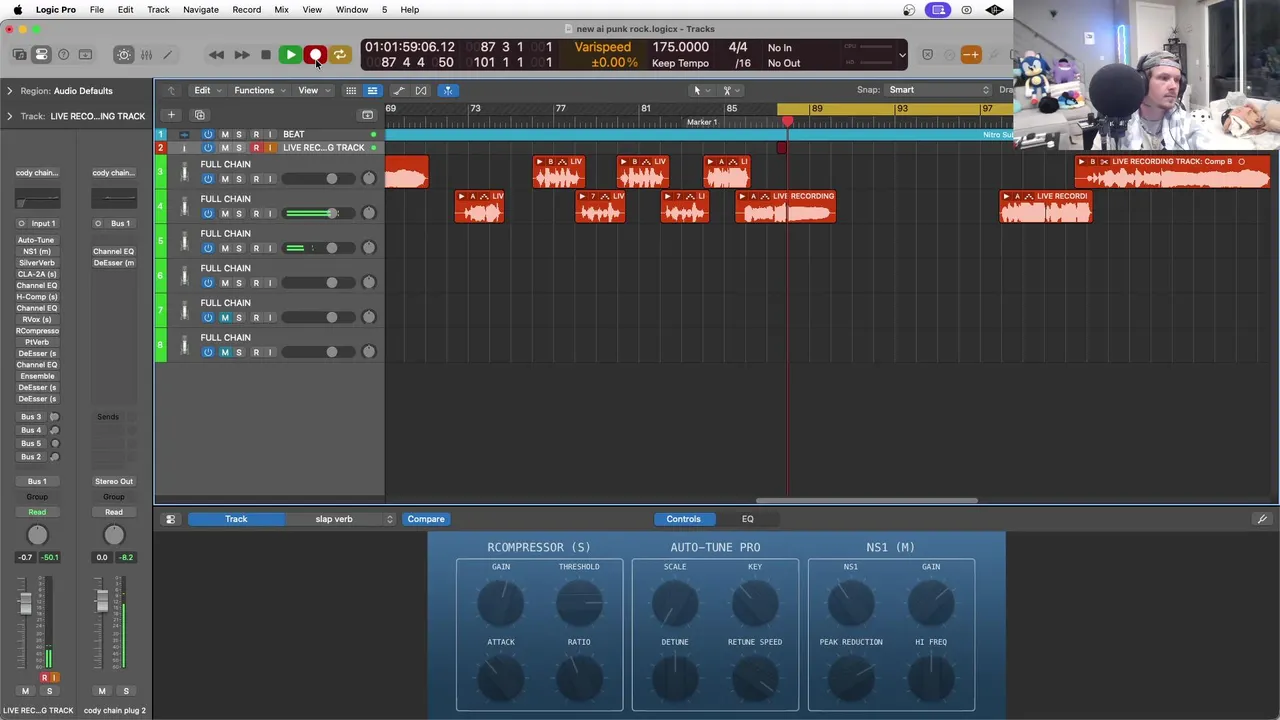Click the track hierarchy up arrow
1280x720 pixels.
coord(171,90)
